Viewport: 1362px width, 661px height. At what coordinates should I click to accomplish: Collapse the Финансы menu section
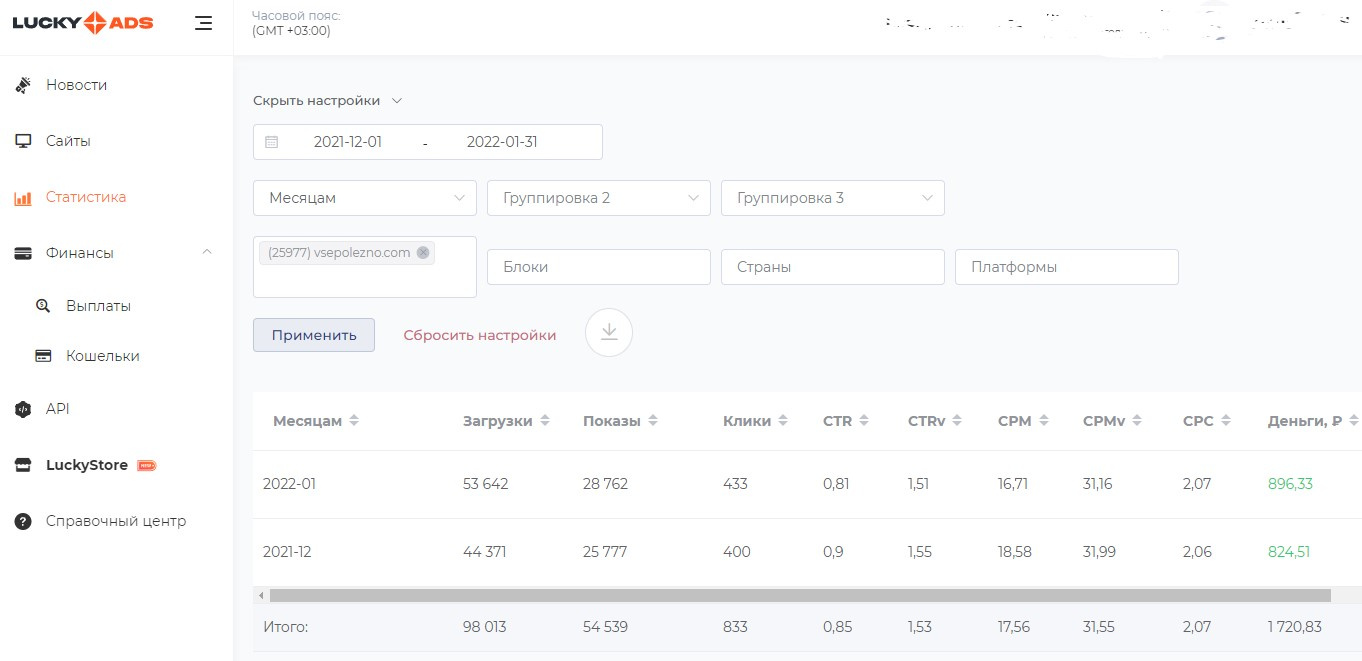coord(207,252)
